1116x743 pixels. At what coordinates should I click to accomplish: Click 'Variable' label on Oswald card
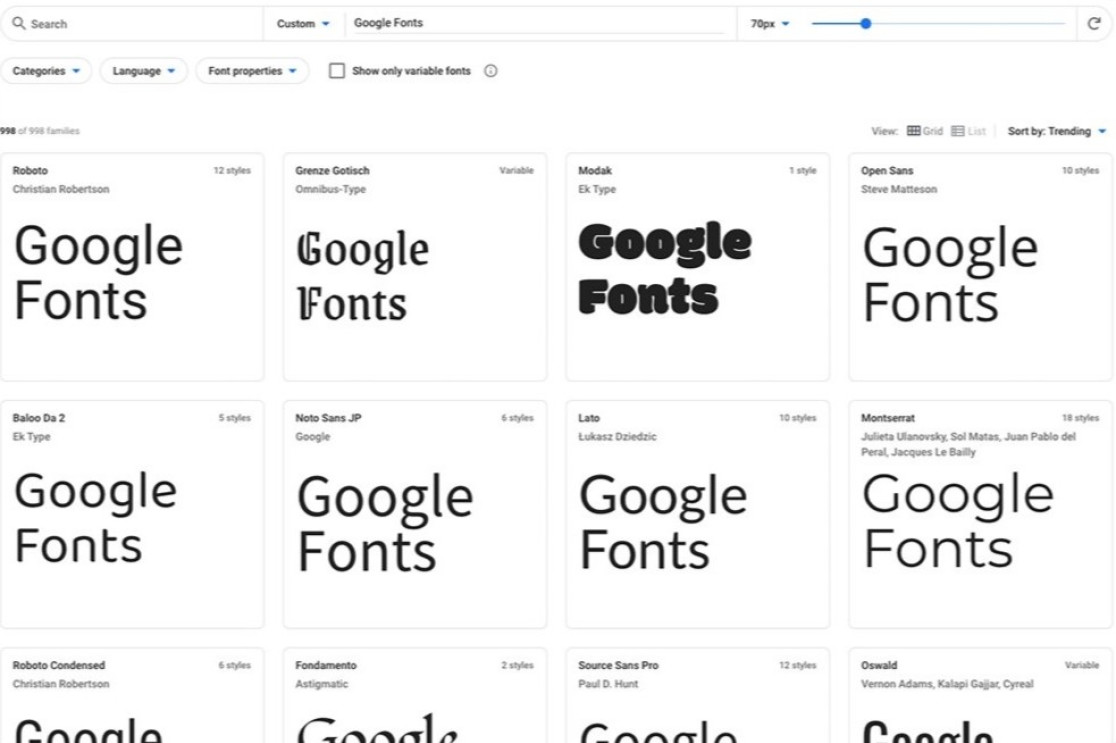coord(1082,665)
